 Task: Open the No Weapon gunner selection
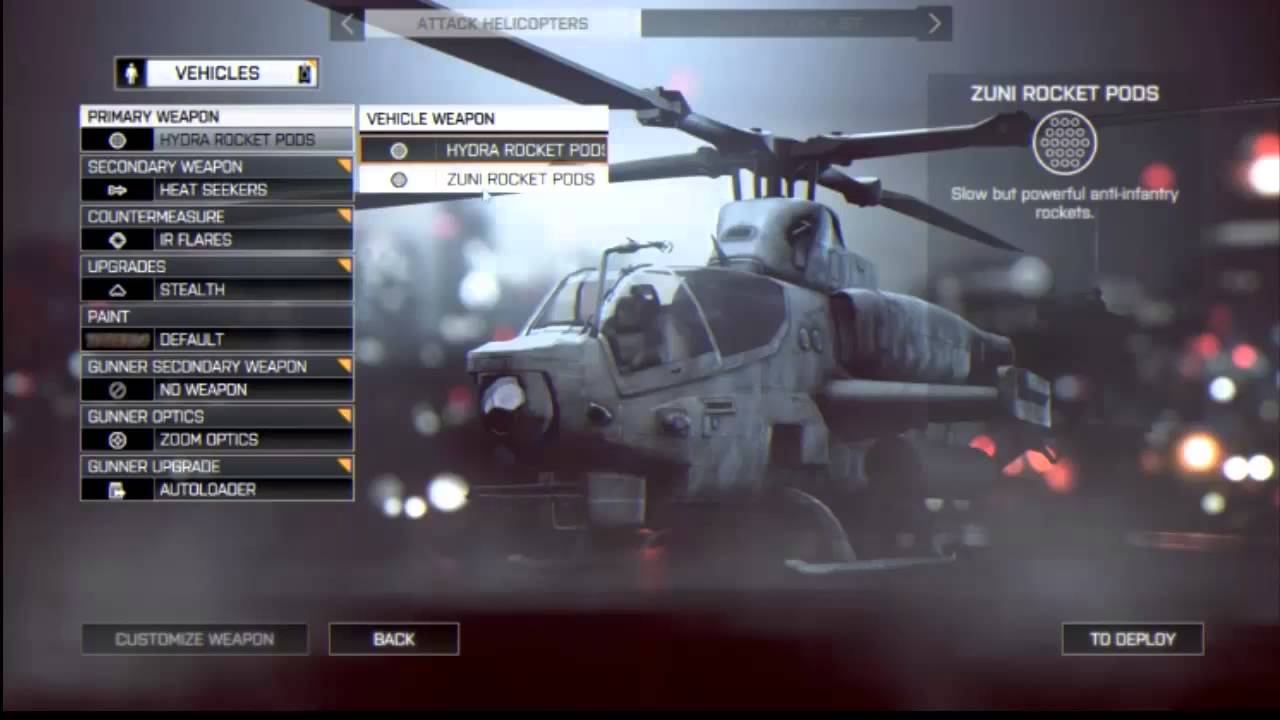tap(217, 390)
